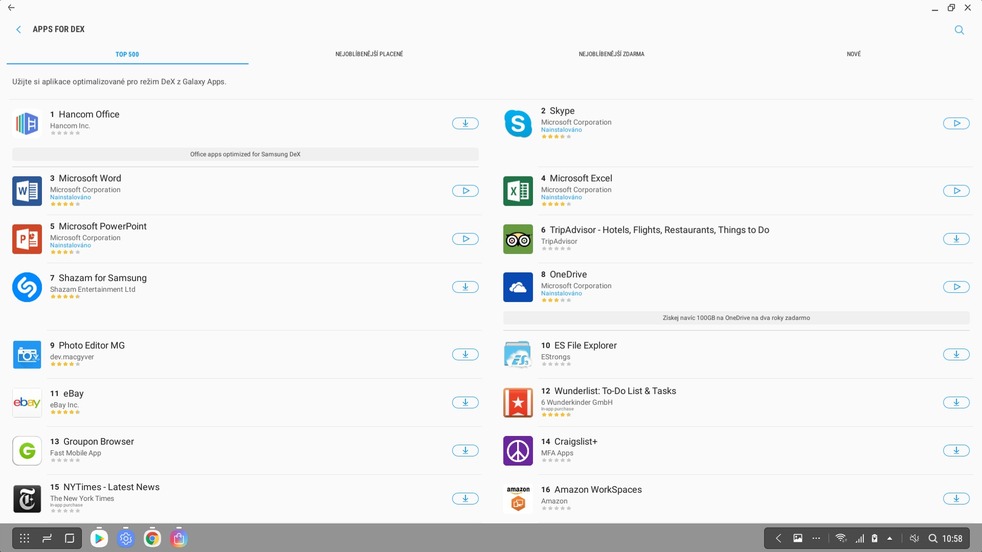This screenshot has width=982, height=552.
Task: Open Skype with its play button
Action: (x=956, y=123)
